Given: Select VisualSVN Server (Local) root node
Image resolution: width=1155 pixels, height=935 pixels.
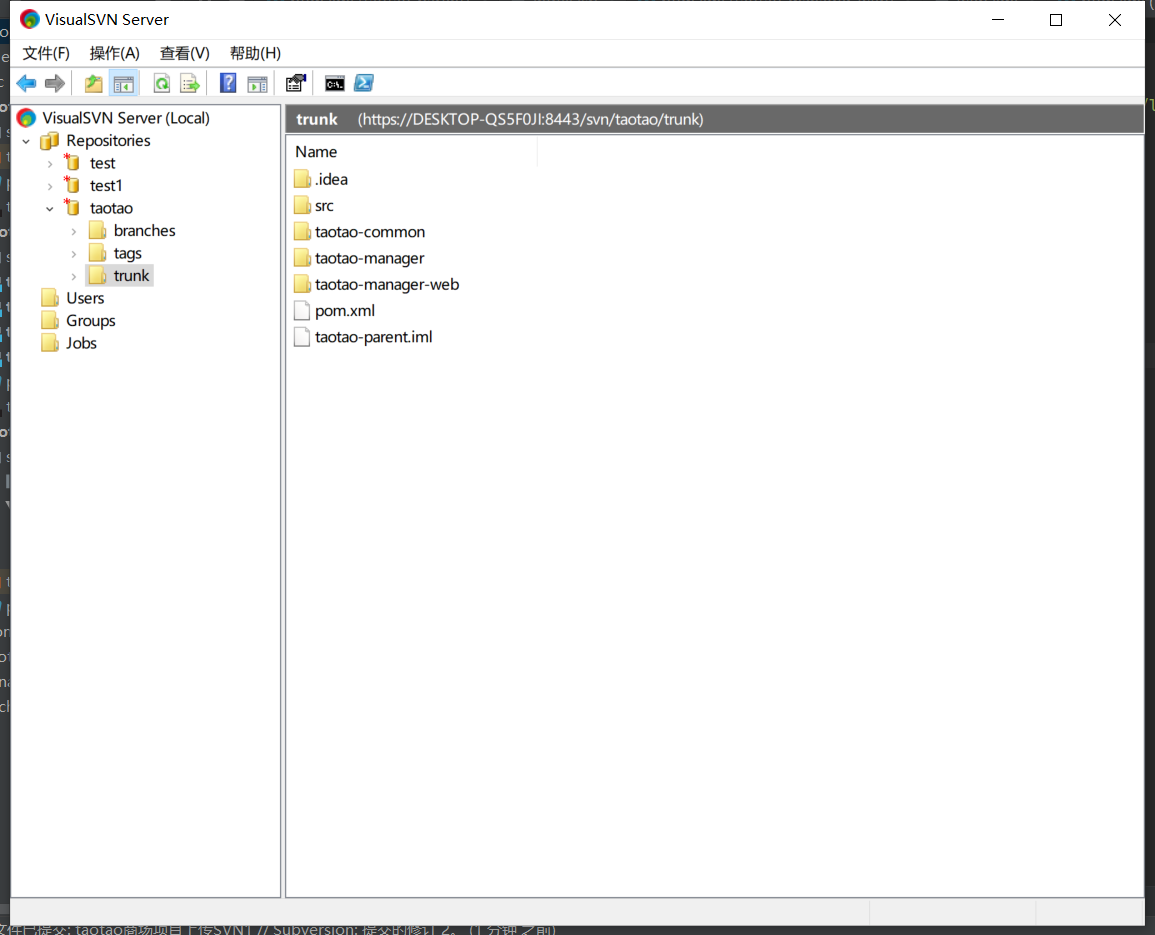Looking at the screenshot, I should (125, 118).
